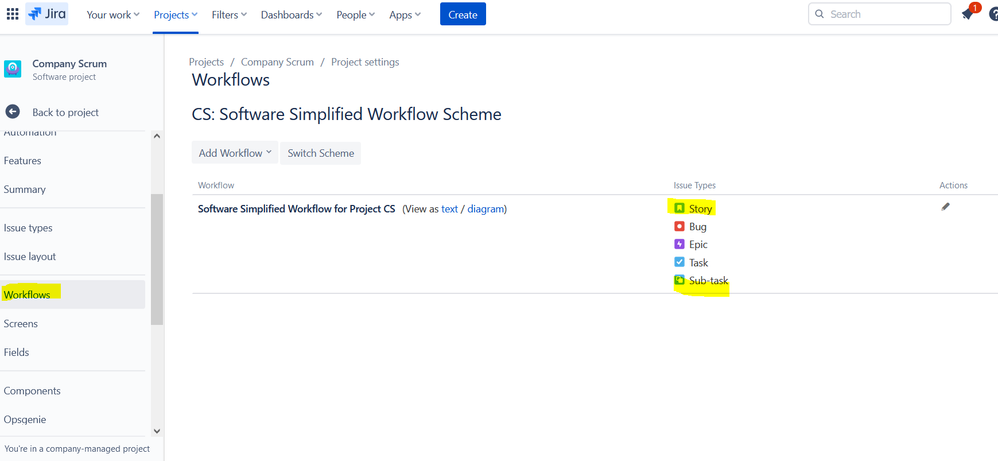The image size is (998, 461).
Task: Click the Bug issue type label
Action: point(698,226)
